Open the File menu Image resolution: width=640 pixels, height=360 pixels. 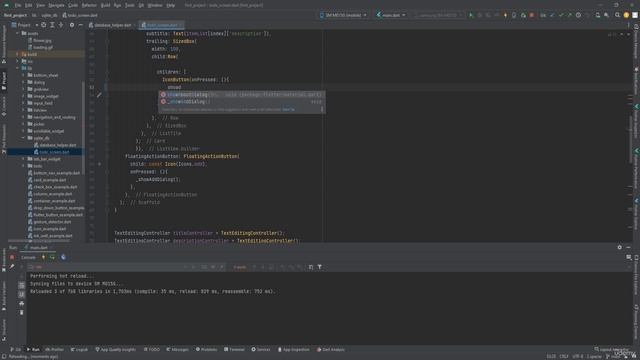pyautogui.click(x=18, y=5)
